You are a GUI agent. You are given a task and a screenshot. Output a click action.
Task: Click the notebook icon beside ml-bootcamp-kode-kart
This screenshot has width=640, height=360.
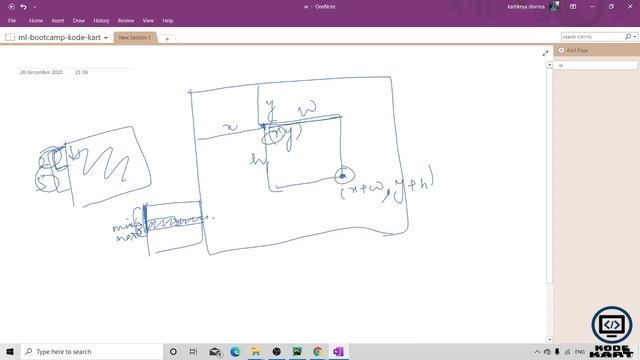coord(10,37)
